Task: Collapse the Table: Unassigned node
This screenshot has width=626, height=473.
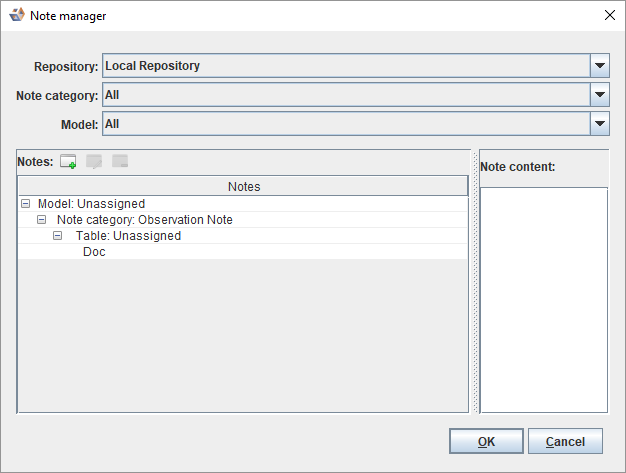Action: pos(59,236)
